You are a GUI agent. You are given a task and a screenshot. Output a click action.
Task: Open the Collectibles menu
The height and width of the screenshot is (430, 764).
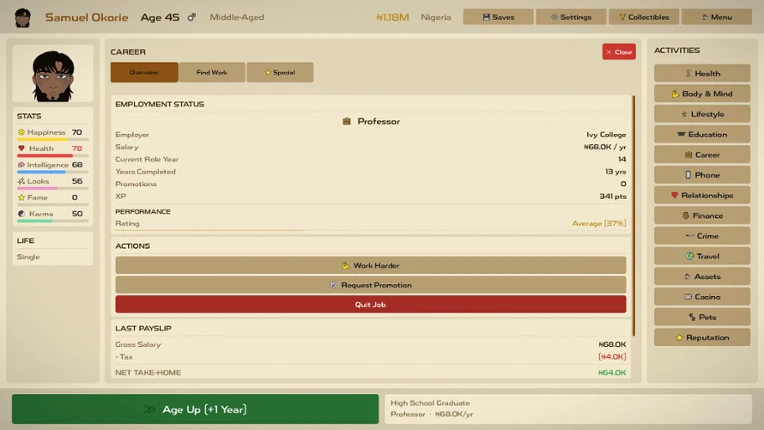pyautogui.click(x=644, y=17)
